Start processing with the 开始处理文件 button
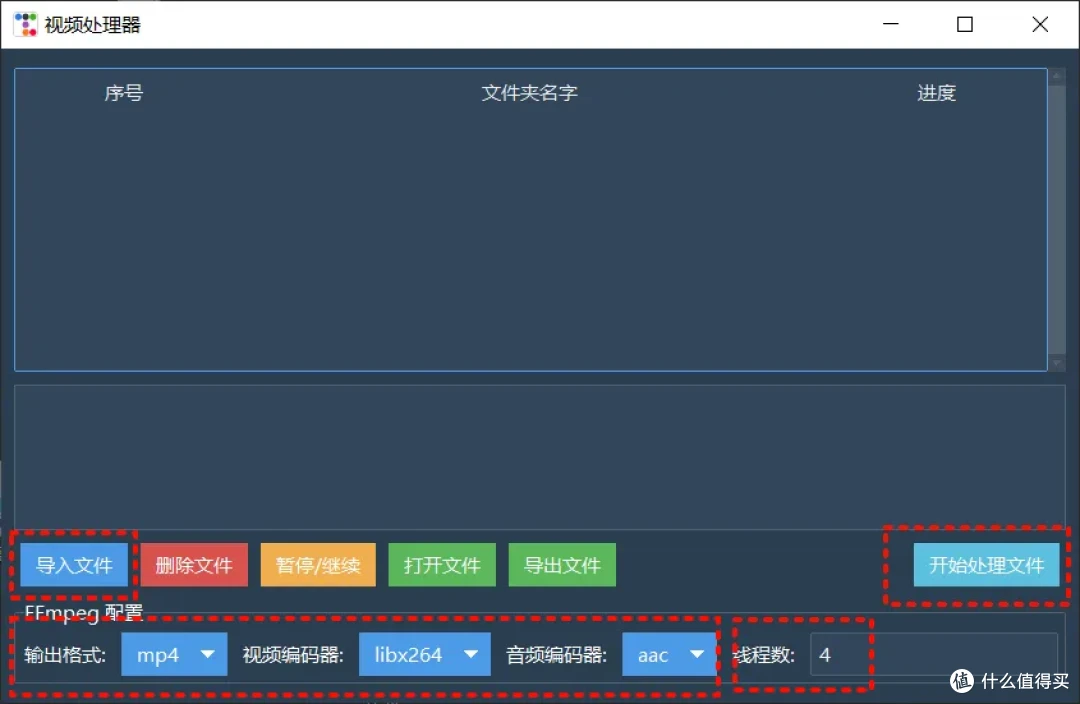The width and height of the screenshot is (1080, 704). click(x=986, y=565)
